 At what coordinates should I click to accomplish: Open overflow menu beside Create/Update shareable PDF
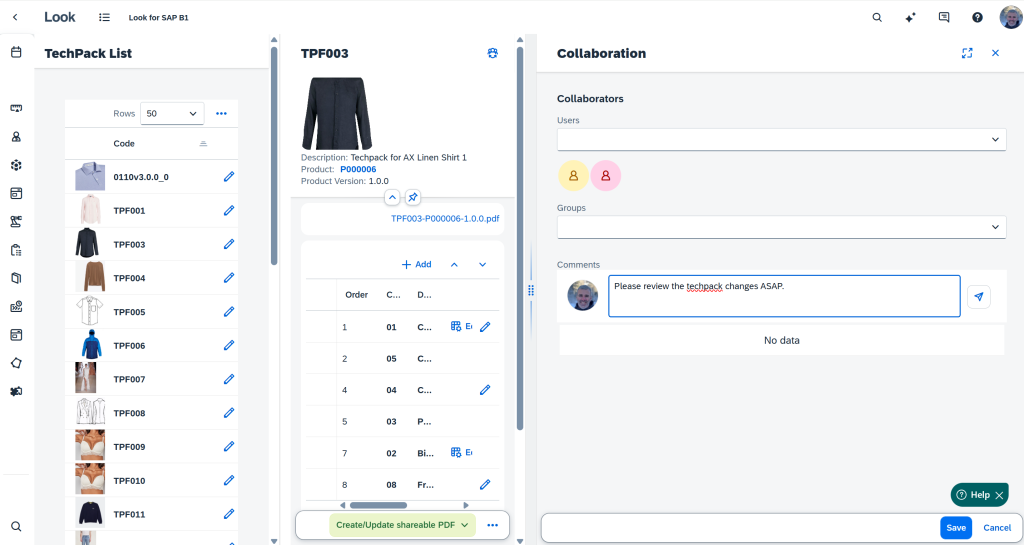pos(492,525)
